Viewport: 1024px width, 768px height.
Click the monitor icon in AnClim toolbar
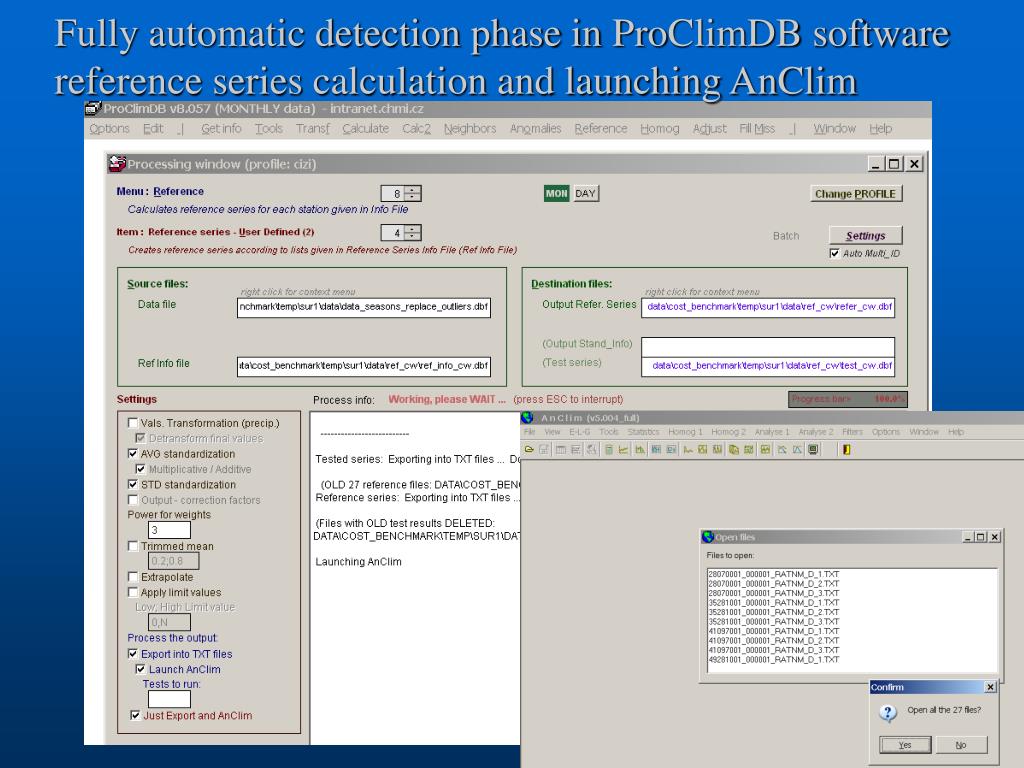[x=813, y=449]
